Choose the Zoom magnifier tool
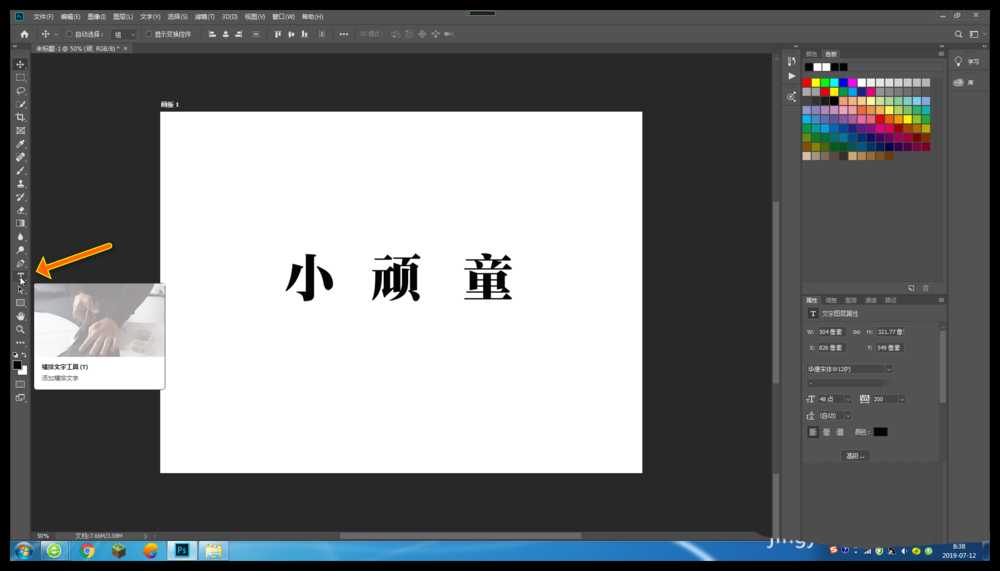The image size is (1000, 571). click(20, 329)
